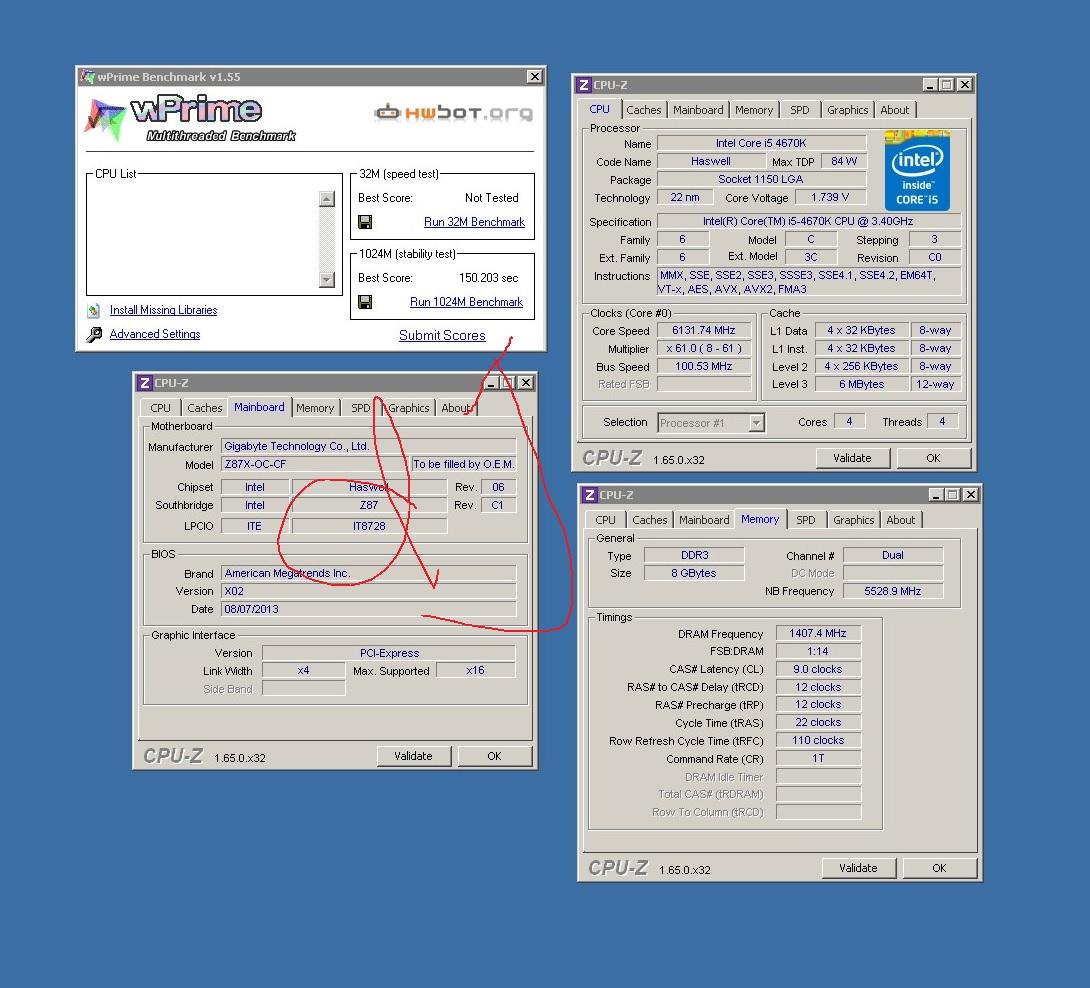Click BIOS date field 08/07/2013
This screenshot has height=988, width=1090.
[368, 609]
